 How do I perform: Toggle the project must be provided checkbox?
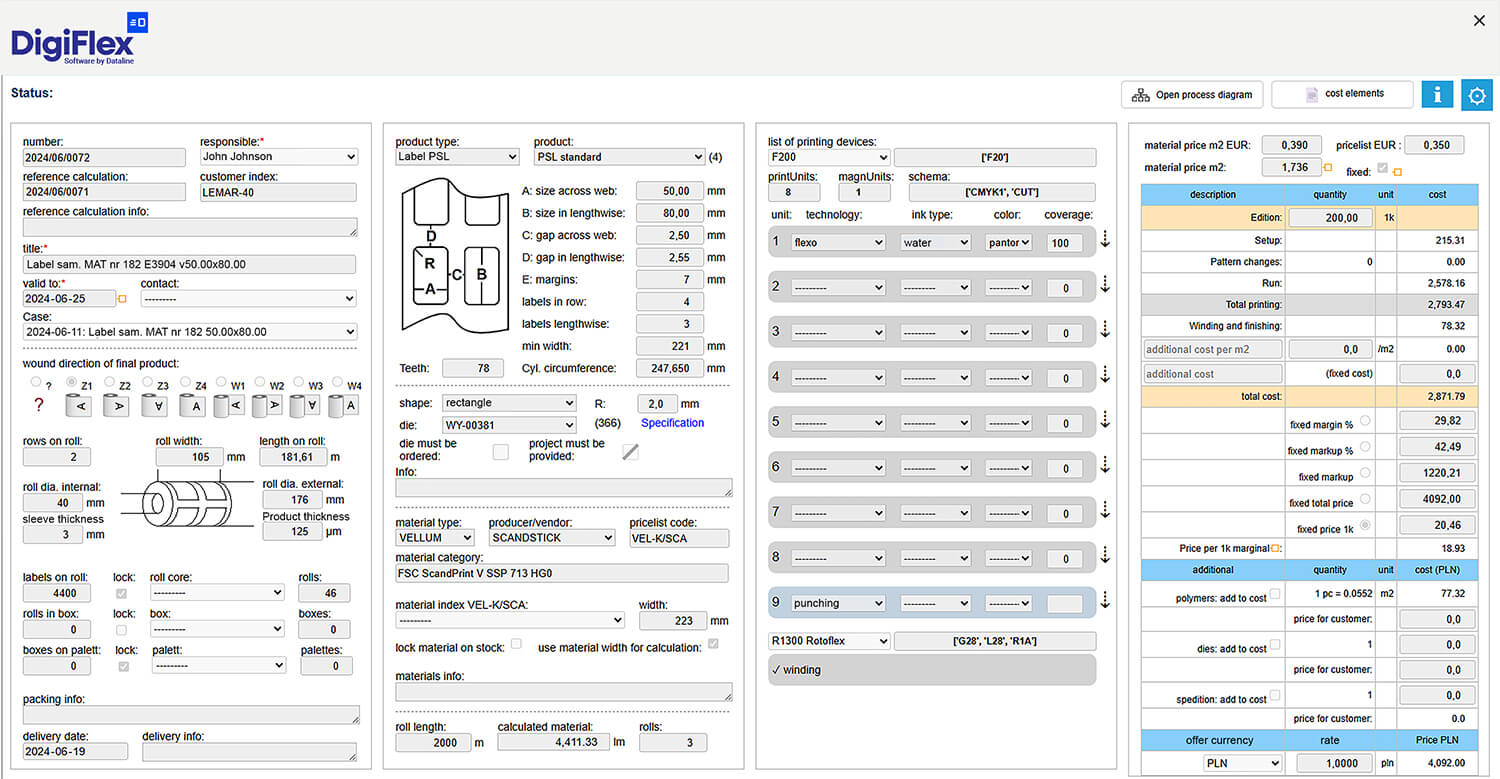click(x=630, y=452)
